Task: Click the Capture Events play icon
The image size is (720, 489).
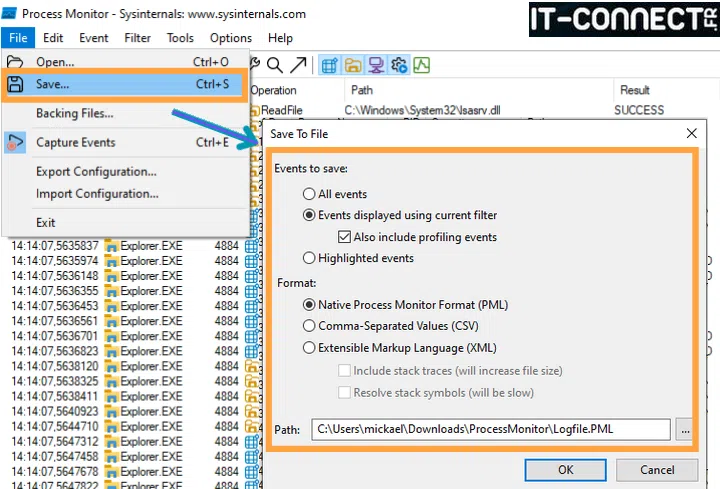Action: 15,142
